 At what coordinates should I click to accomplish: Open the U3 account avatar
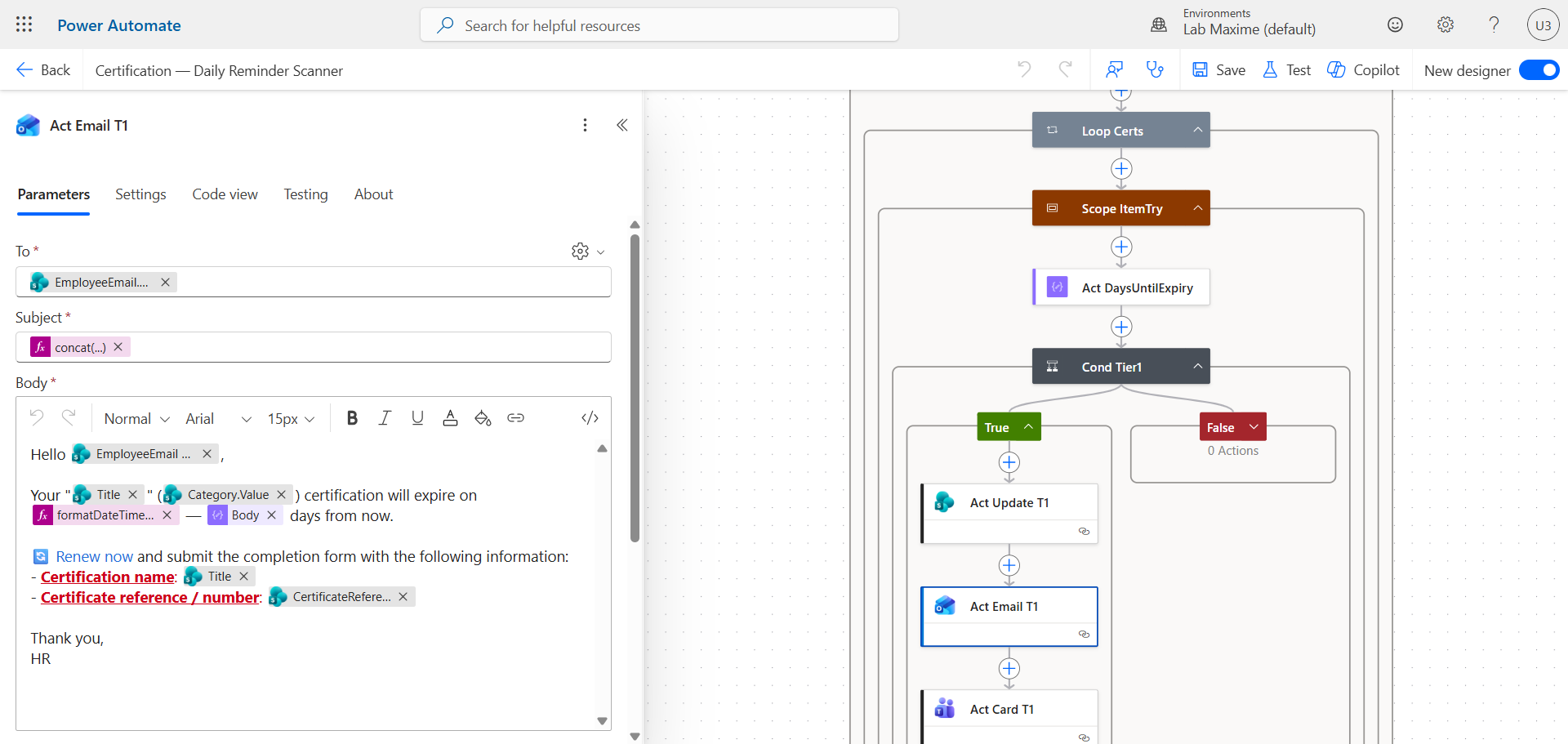1543,25
